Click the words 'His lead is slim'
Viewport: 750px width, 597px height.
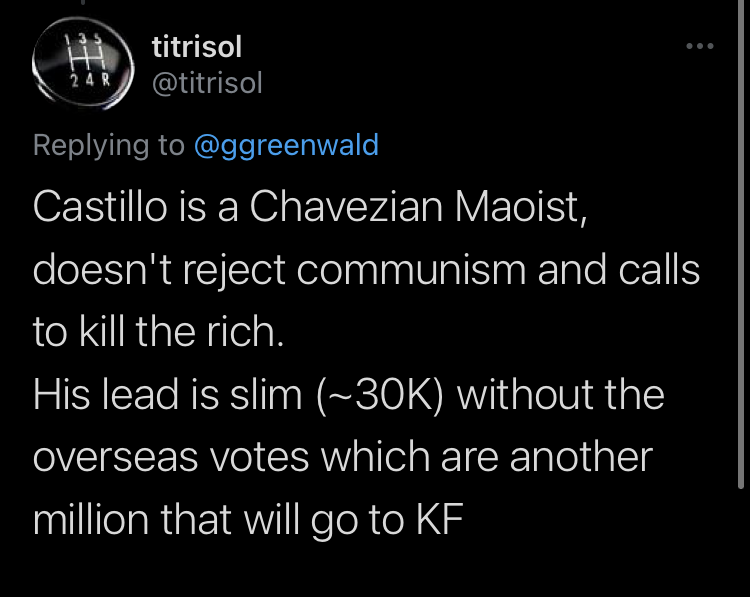[167, 395]
